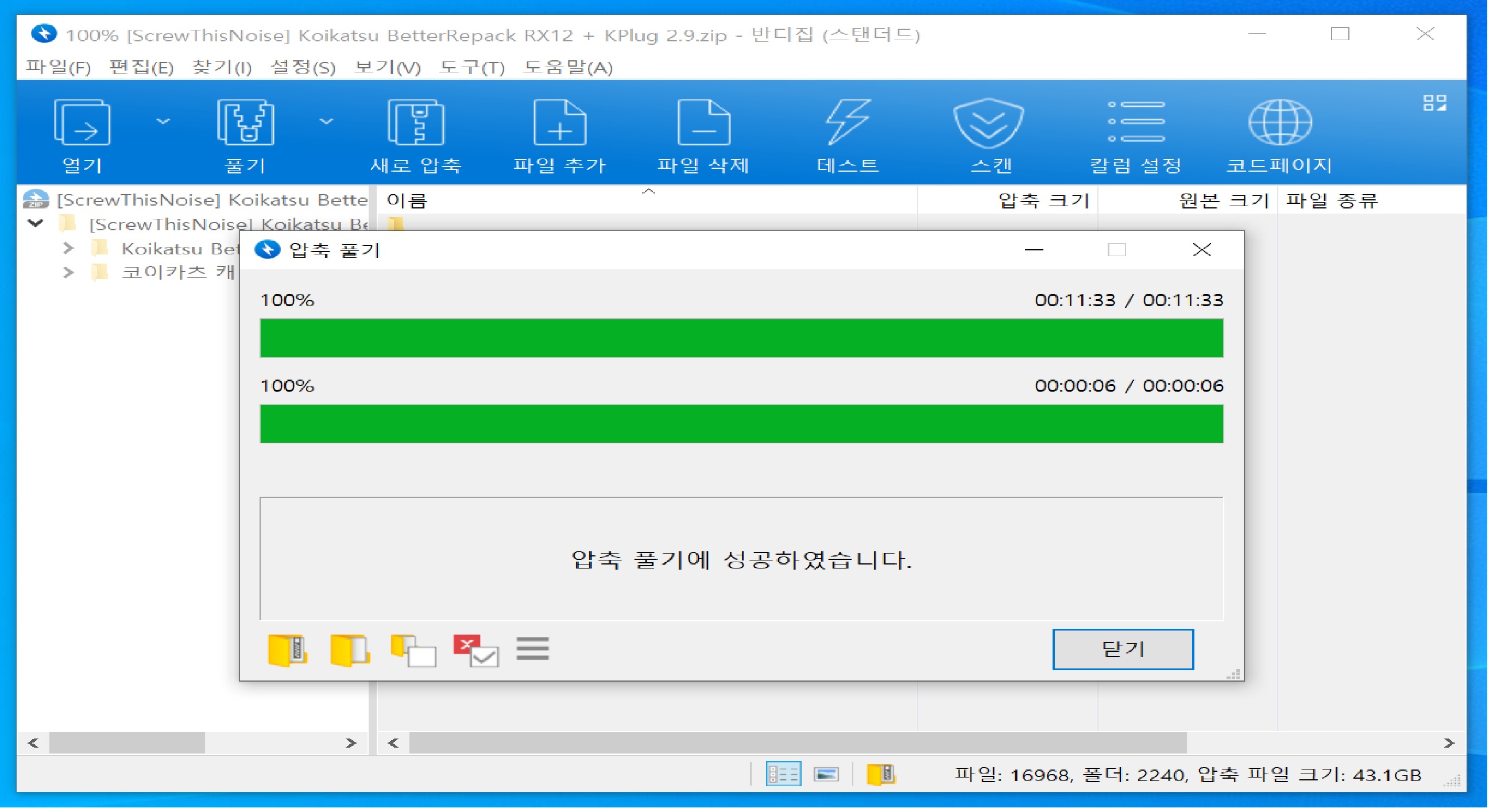This screenshot has width=1493, height=812.
Task: Expand the Koikatsu Bet folder tree node
Action: 68,249
